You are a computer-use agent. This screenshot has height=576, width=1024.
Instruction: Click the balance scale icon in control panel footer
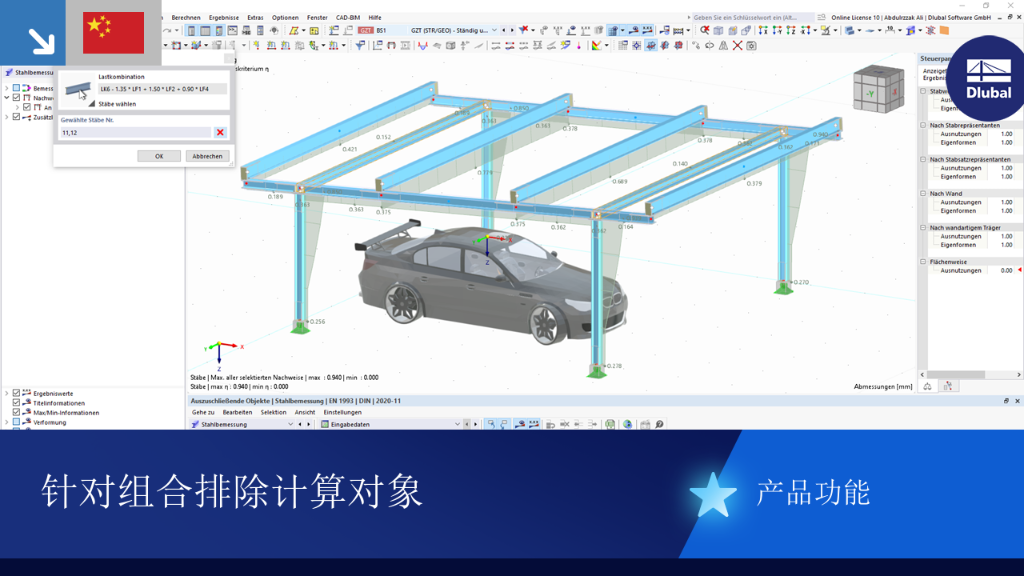click(x=927, y=387)
